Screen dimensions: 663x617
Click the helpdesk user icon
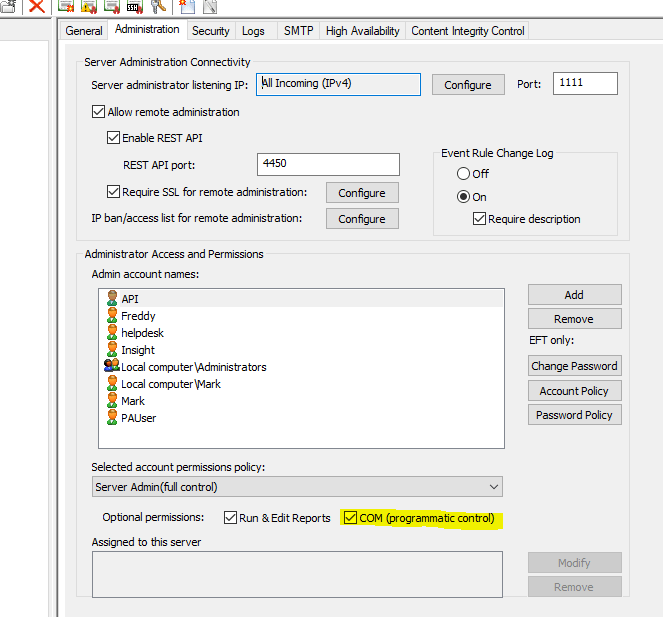(x=111, y=333)
